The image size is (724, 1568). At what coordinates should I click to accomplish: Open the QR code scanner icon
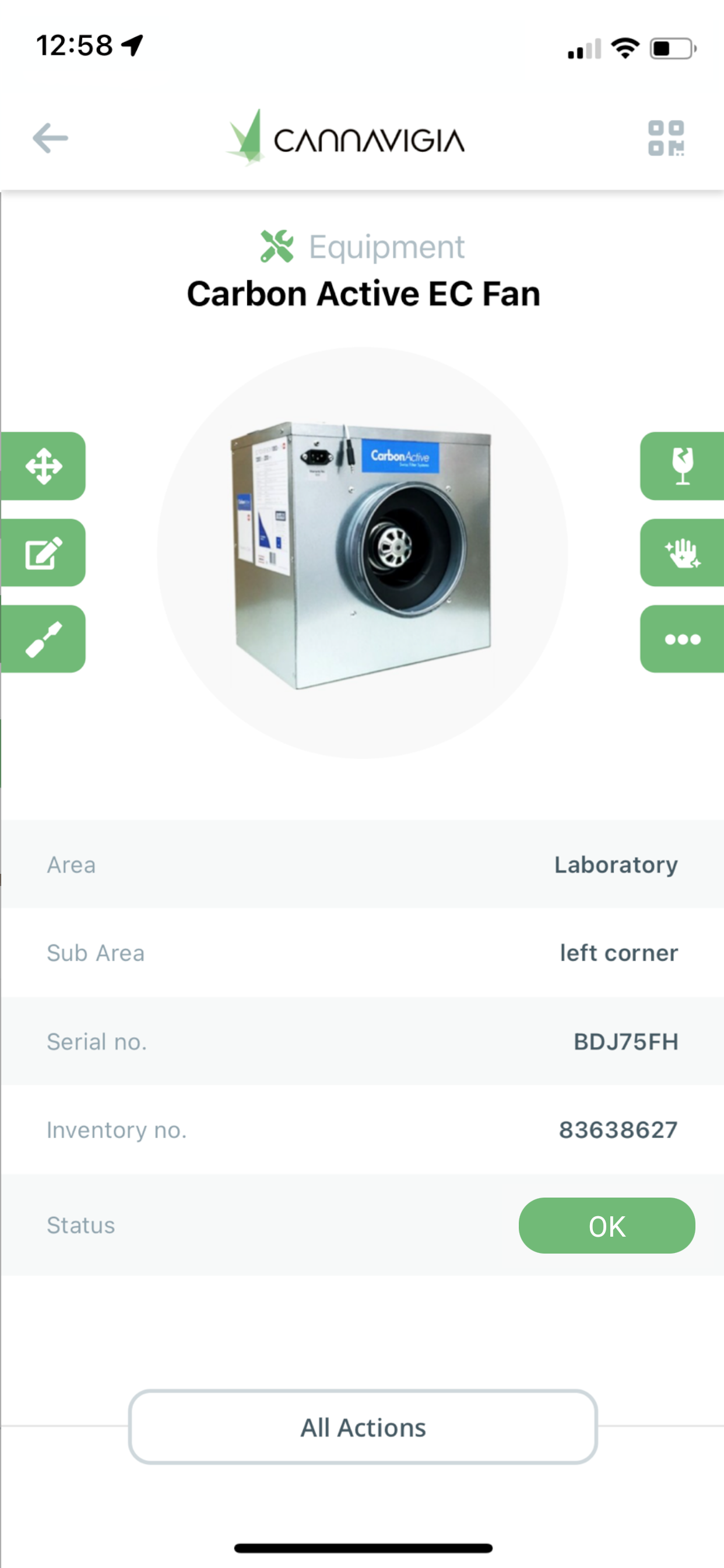(666, 138)
